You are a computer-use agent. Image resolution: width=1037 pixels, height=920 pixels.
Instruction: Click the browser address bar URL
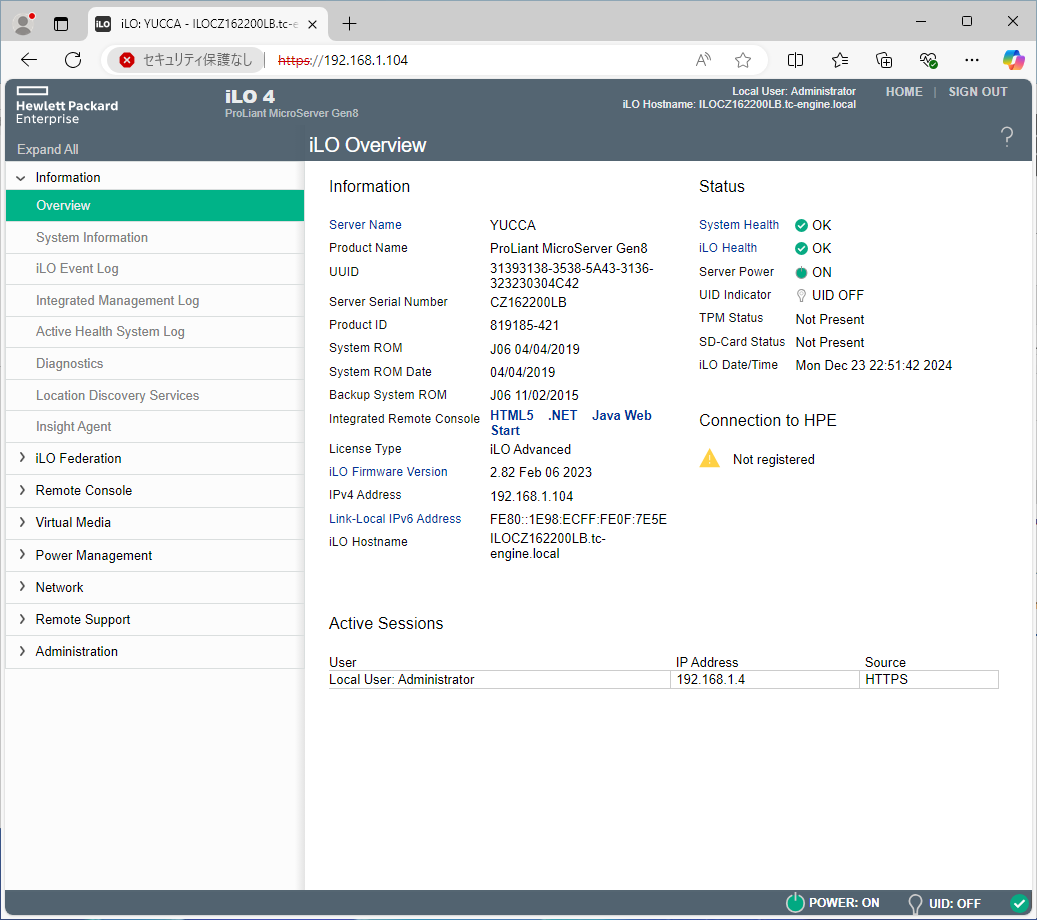coord(343,60)
